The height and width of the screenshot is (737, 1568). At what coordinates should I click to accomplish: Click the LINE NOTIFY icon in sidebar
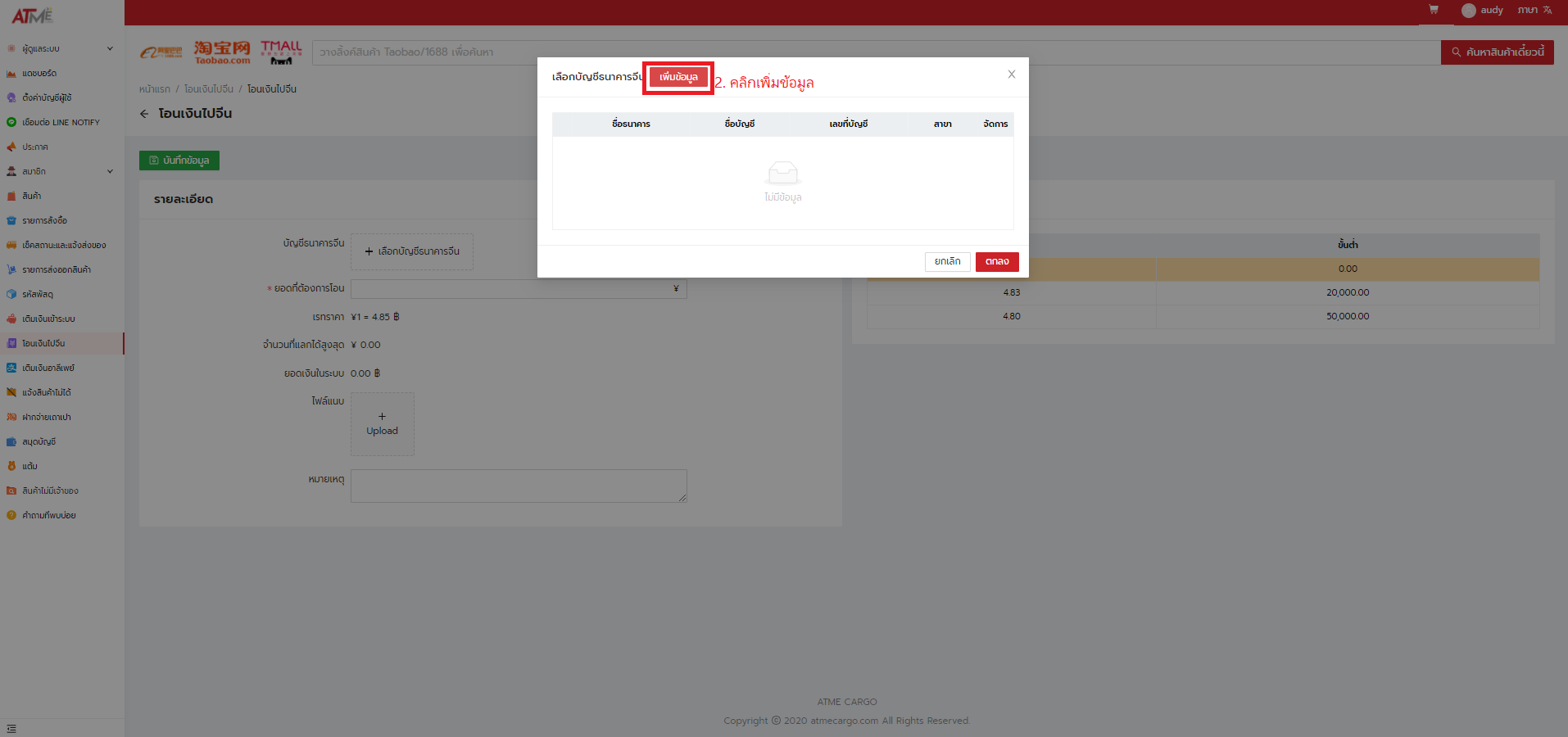coord(11,122)
